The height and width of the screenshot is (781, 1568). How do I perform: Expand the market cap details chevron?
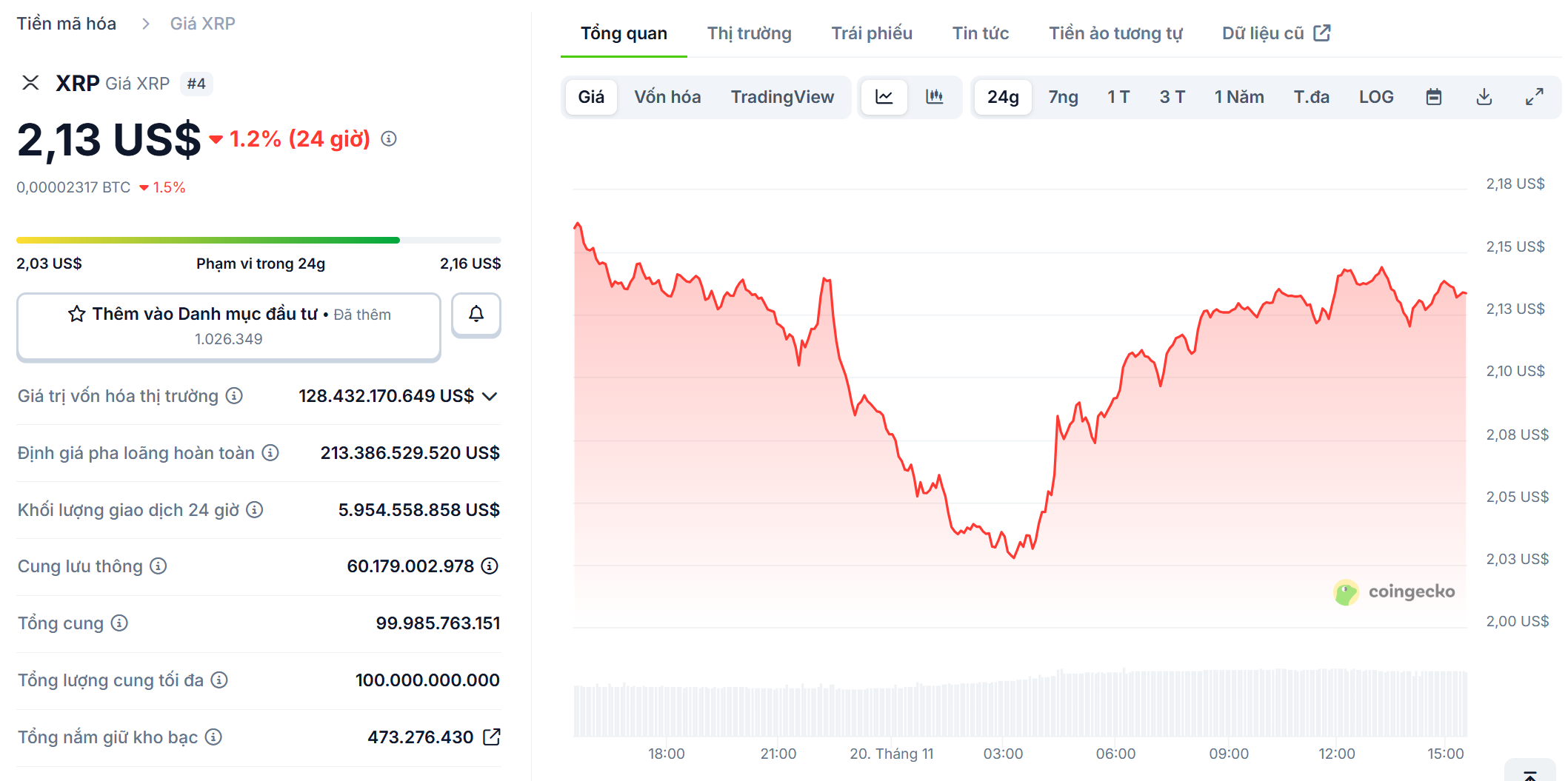pyautogui.click(x=490, y=396)
